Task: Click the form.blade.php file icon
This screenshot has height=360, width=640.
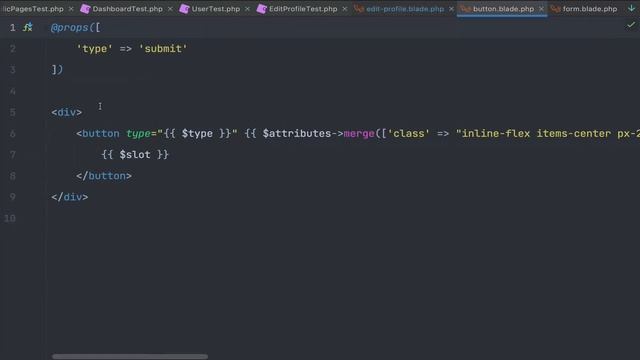Action: coord(556,9)
